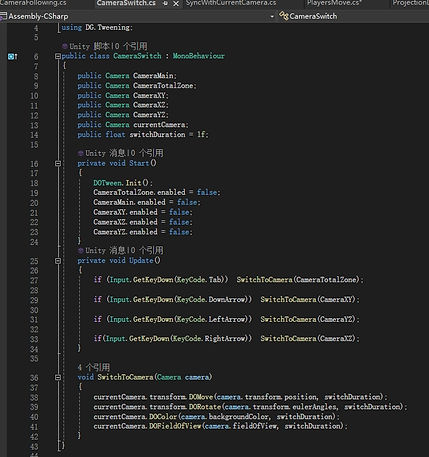Open '0 个引用' CodeLens above Update method
Screen dimensions: 429x457
[145, 250]
